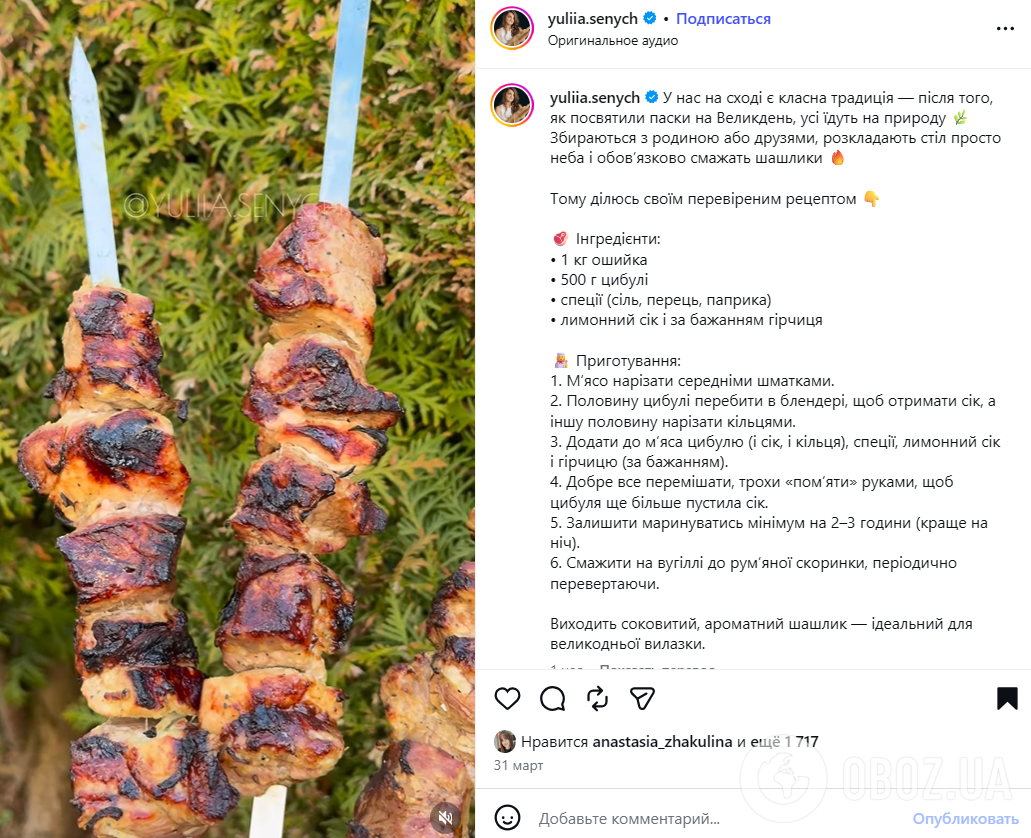This screenshot has width=1031, height=838.
Task: Click the caption author's profile picture
Action: click(511, 105)
